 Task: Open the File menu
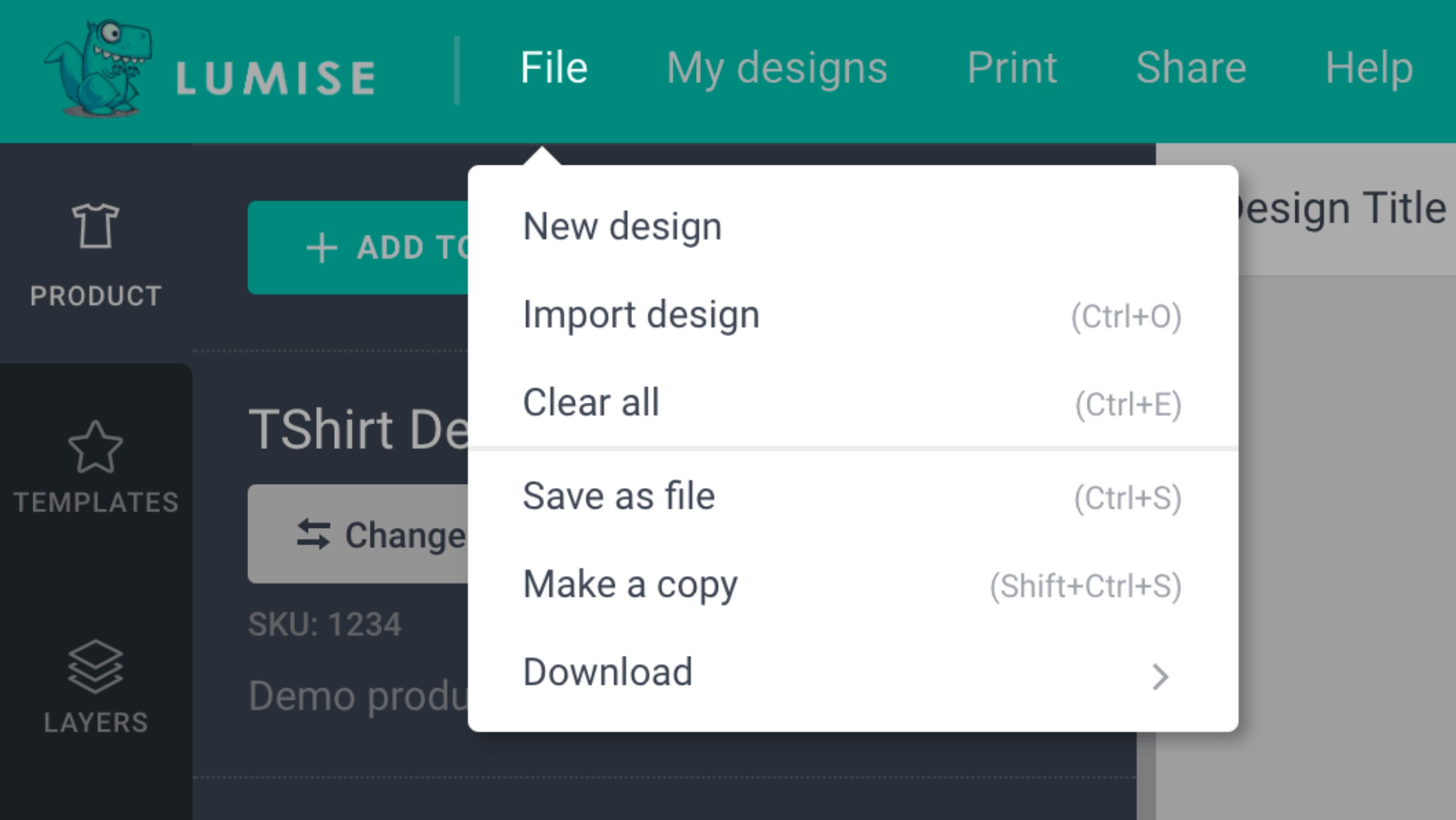[554, 68]
